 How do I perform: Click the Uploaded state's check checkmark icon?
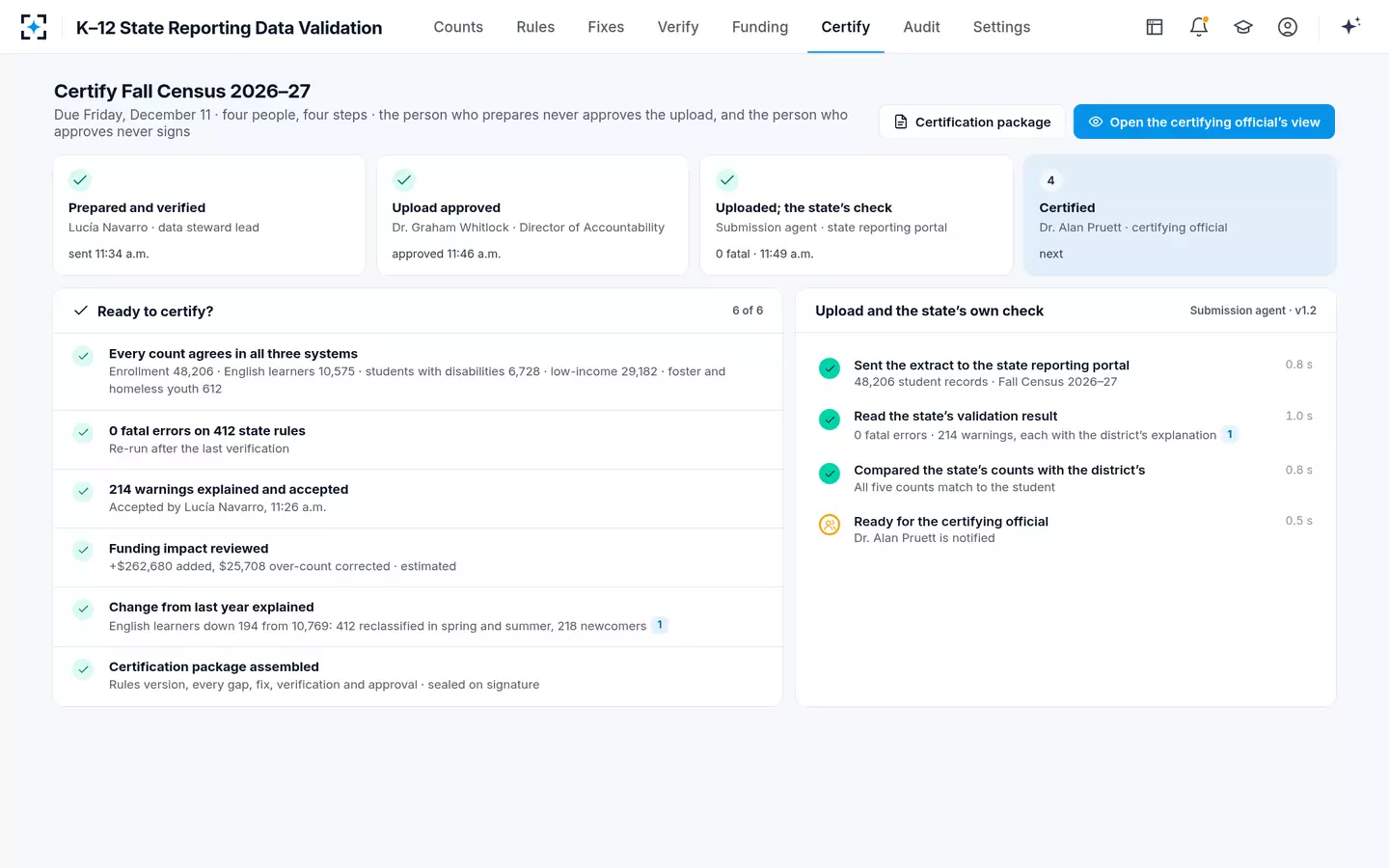click(x=727, y=179)
